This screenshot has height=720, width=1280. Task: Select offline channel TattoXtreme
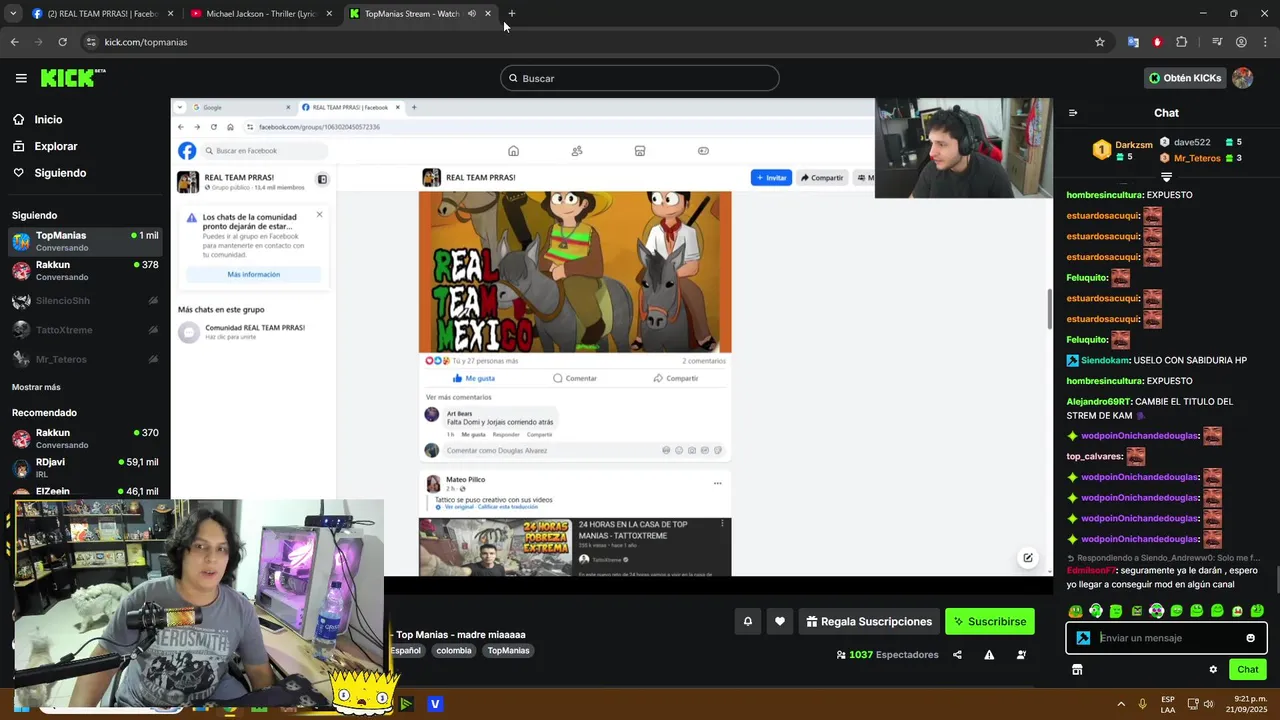coord(85,330)
